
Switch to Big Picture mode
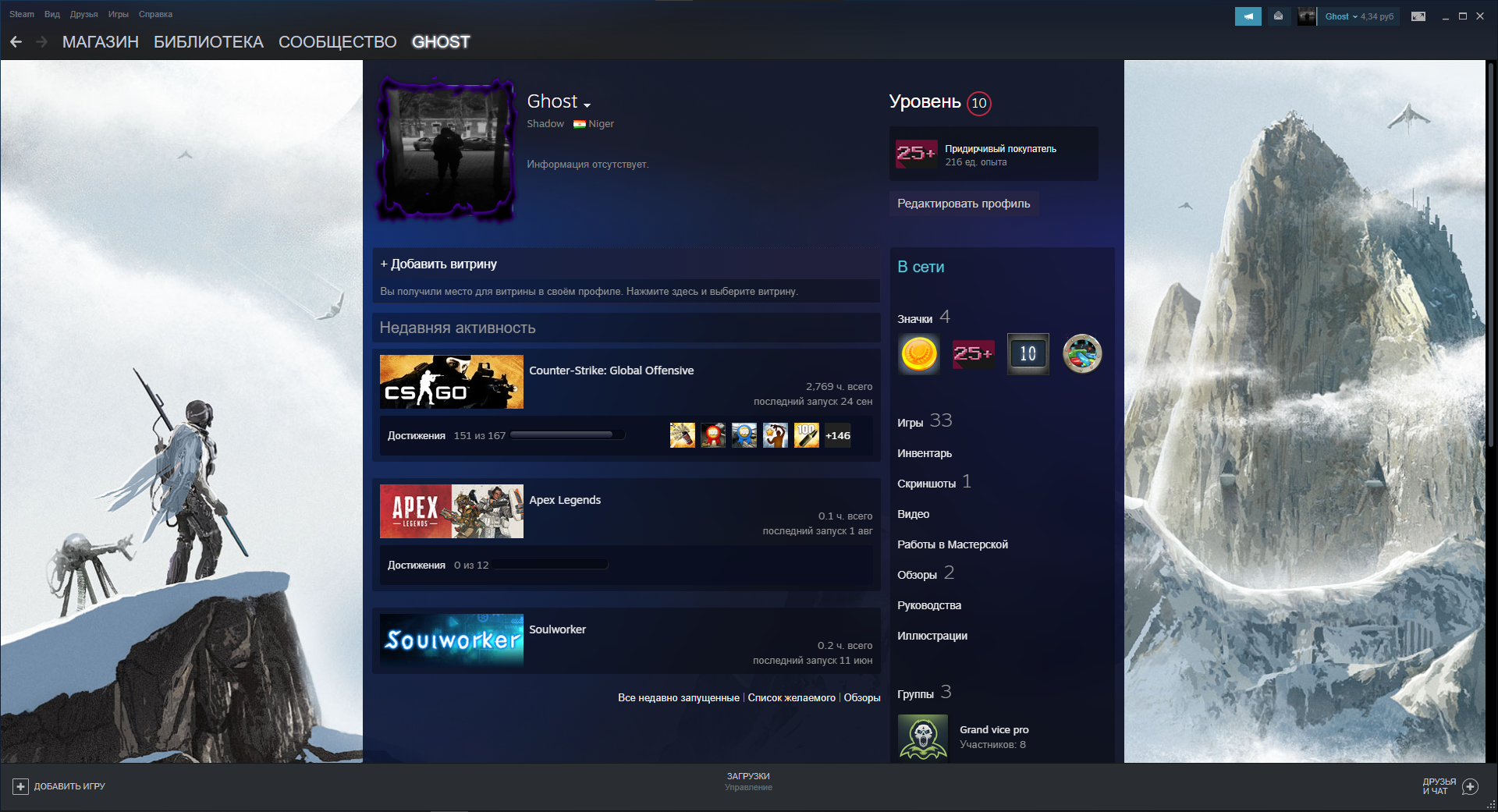pyautogui.click(x=1418, y=16)
